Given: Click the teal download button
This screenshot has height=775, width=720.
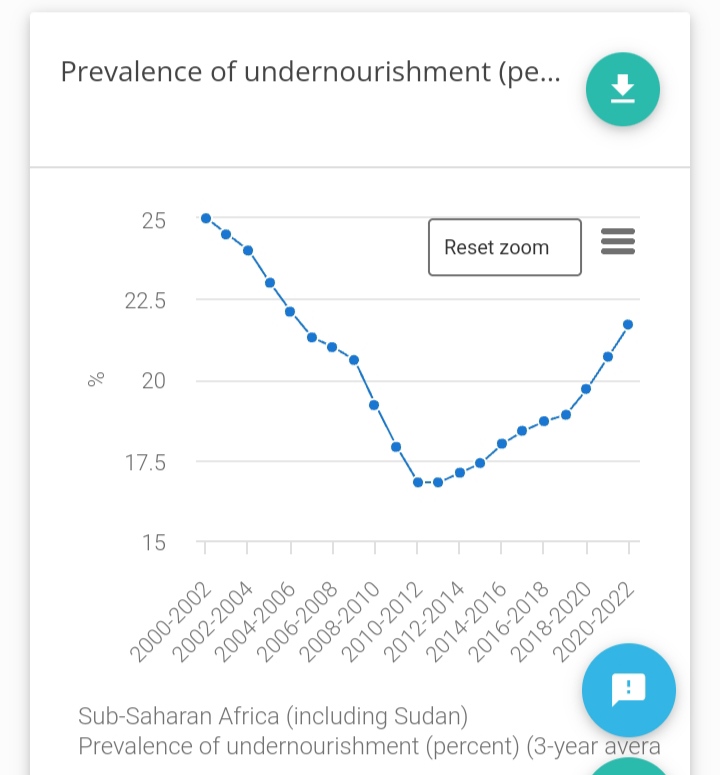Looking at the screenshot, I should point(622,89).
